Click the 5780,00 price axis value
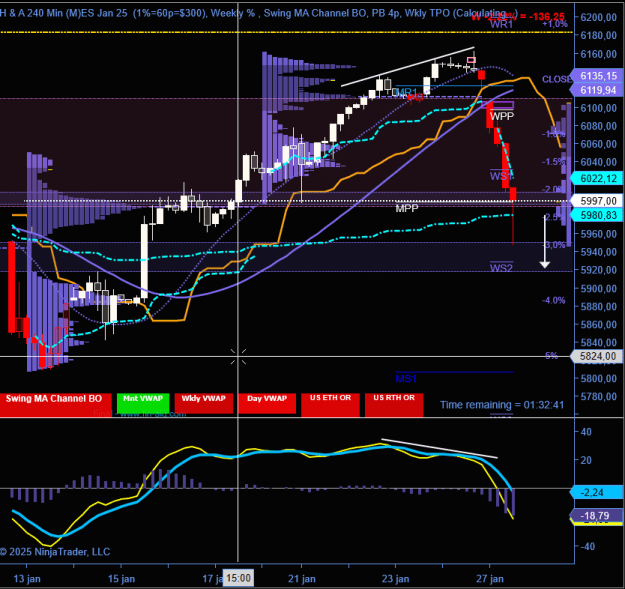Screen dimensions: 625x589 pyautogui.click(x=599, y=397)
